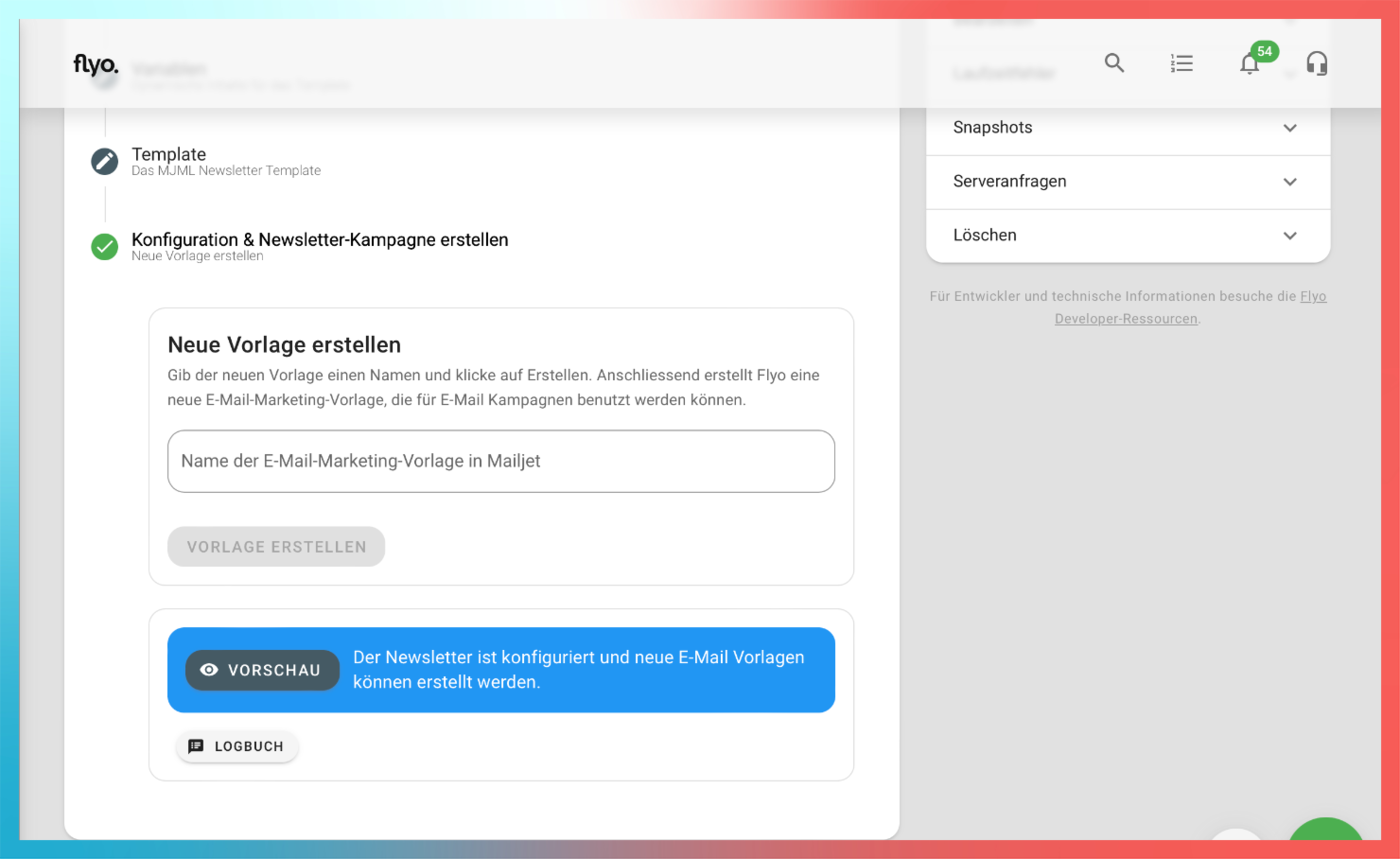Image resolution: width=1400 pixels, height=859 pixels.
Task: Focus the Mailjet template name field
Action: pyautogui.click(x=501, y=461)
